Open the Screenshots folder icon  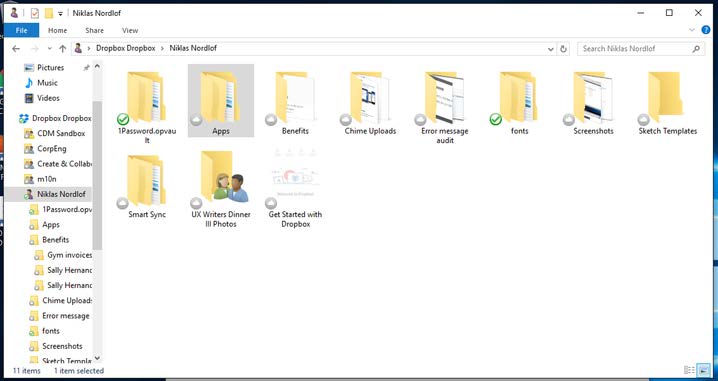[593, 98]
